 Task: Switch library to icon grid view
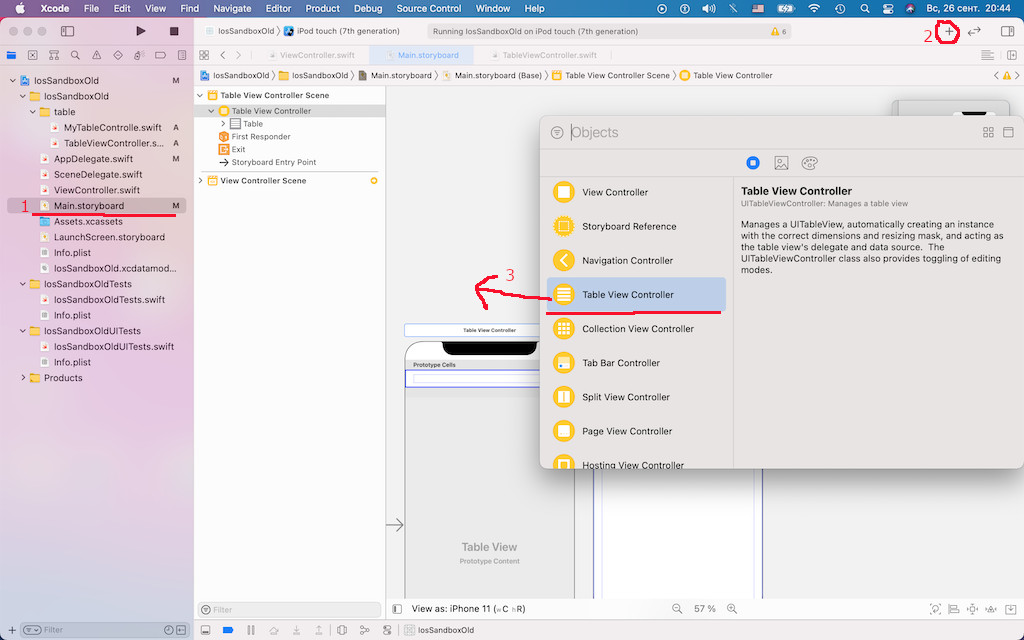[988, 133]
